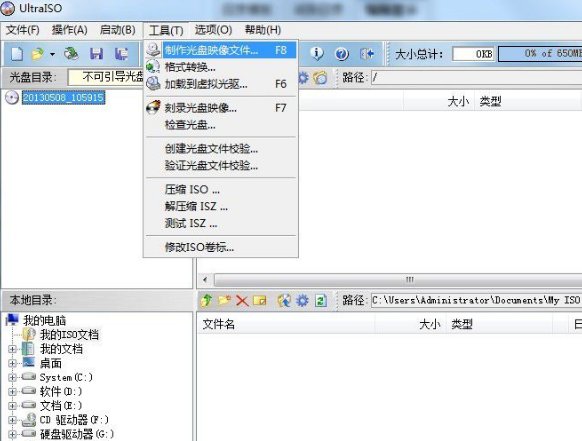
Task: Click the Help question mark icon
Action: click(341, 54)
